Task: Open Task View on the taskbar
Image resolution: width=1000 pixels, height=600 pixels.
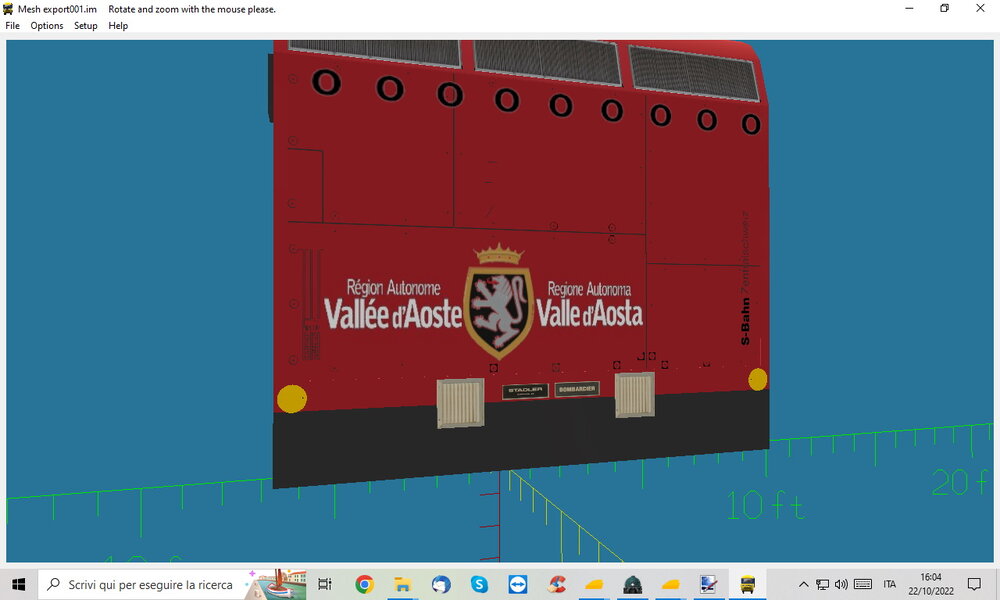Action: point(325,584)
